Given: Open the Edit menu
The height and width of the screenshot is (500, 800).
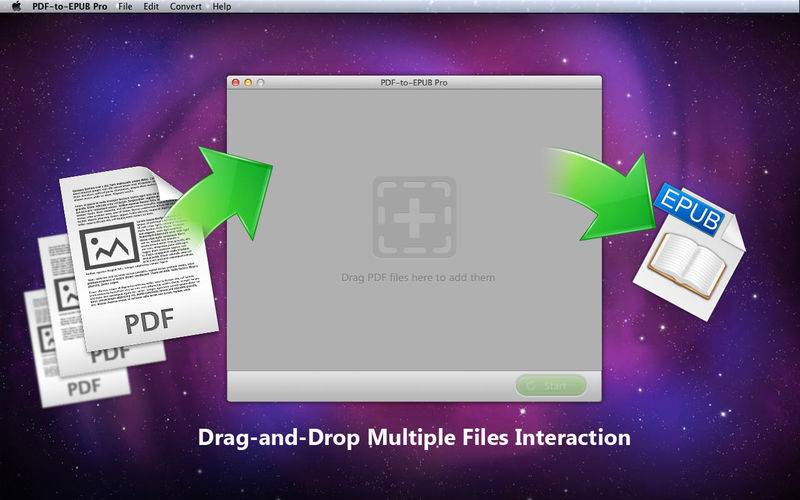Looking at the screenshot, I should 151,7.
